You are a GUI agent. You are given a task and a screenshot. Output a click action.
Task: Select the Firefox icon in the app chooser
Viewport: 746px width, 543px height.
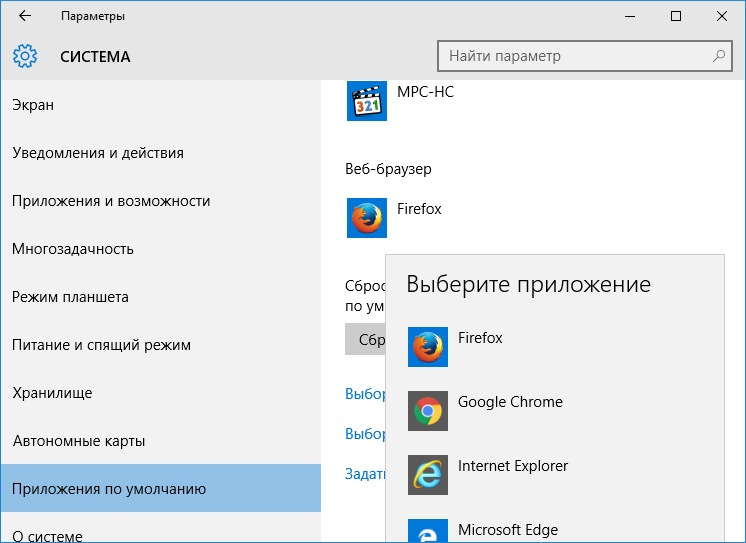click(x=428, y=347)
